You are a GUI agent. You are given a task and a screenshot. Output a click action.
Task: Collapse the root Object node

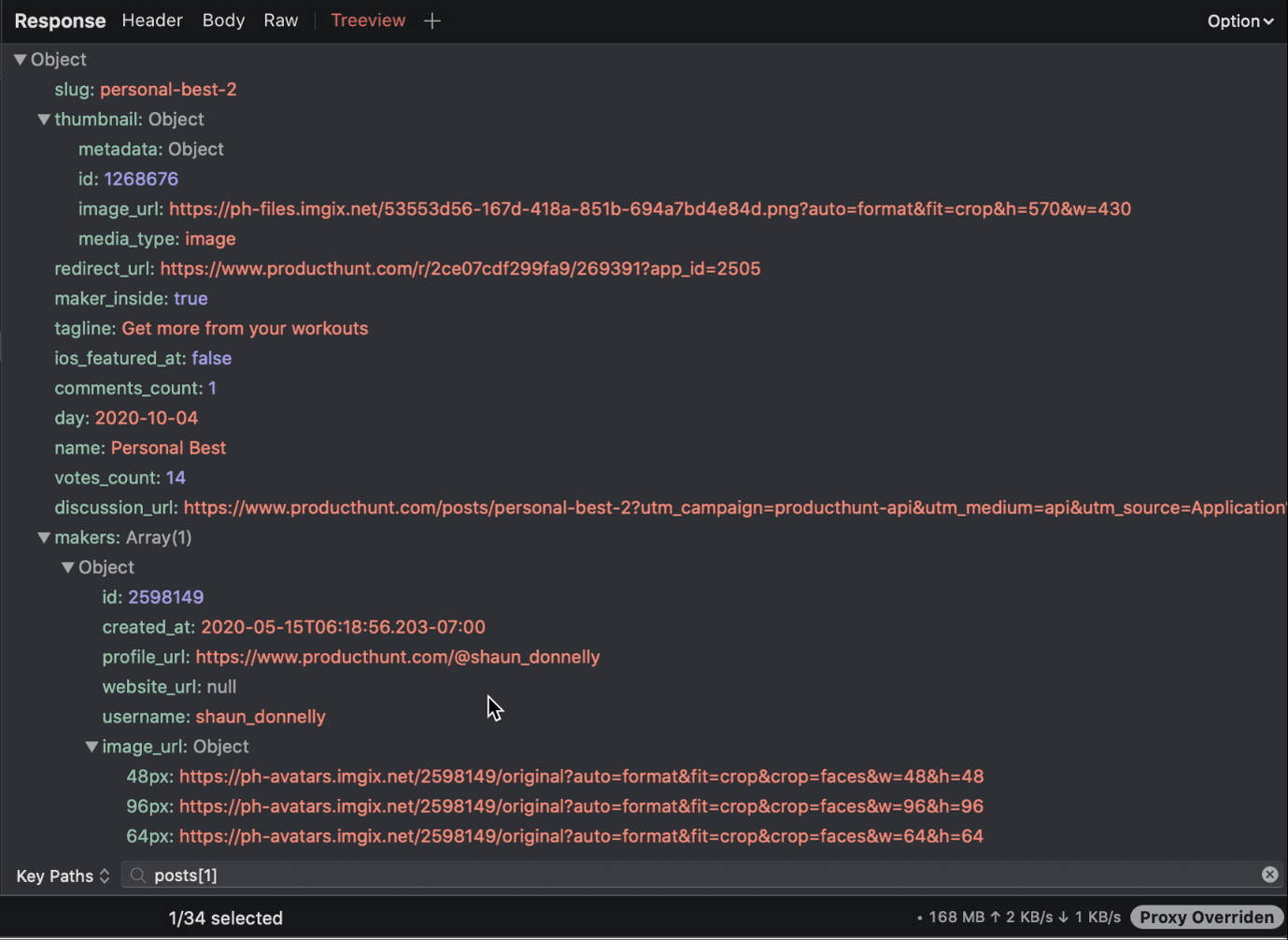tap(20, 60)
